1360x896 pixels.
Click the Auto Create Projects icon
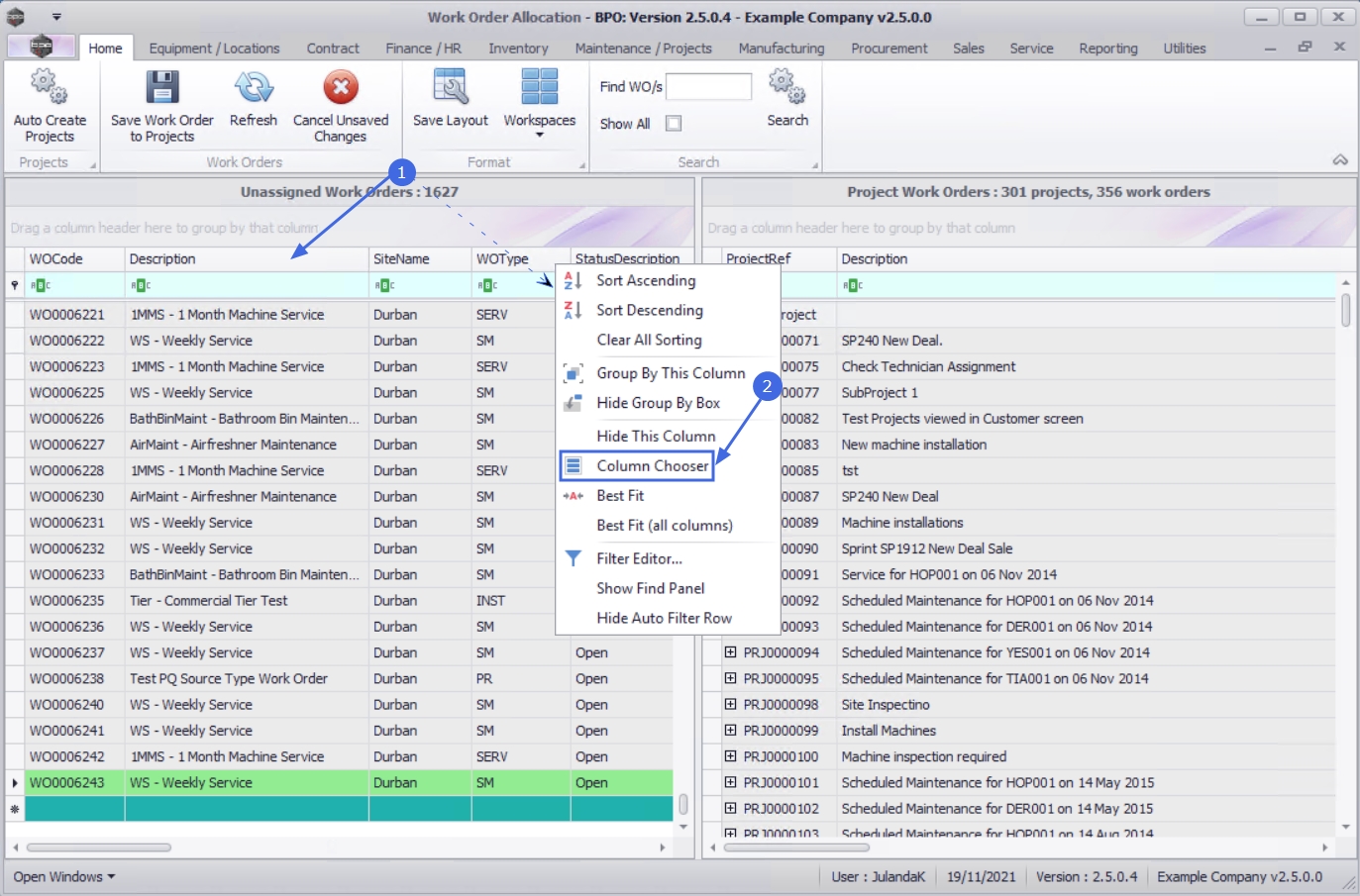tap(49, 88)
